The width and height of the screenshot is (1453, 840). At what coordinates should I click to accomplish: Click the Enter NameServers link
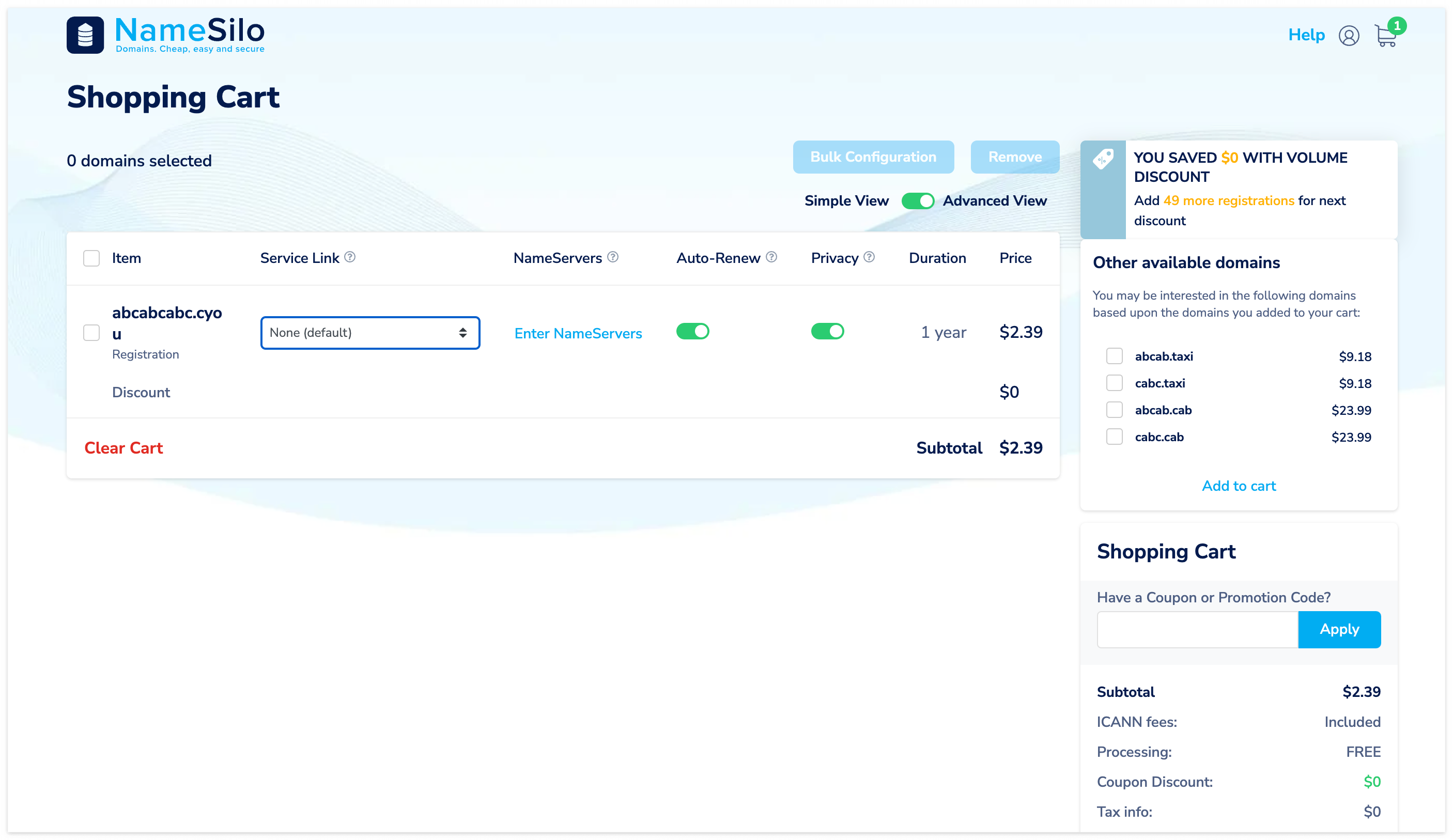tap(578, 333)
